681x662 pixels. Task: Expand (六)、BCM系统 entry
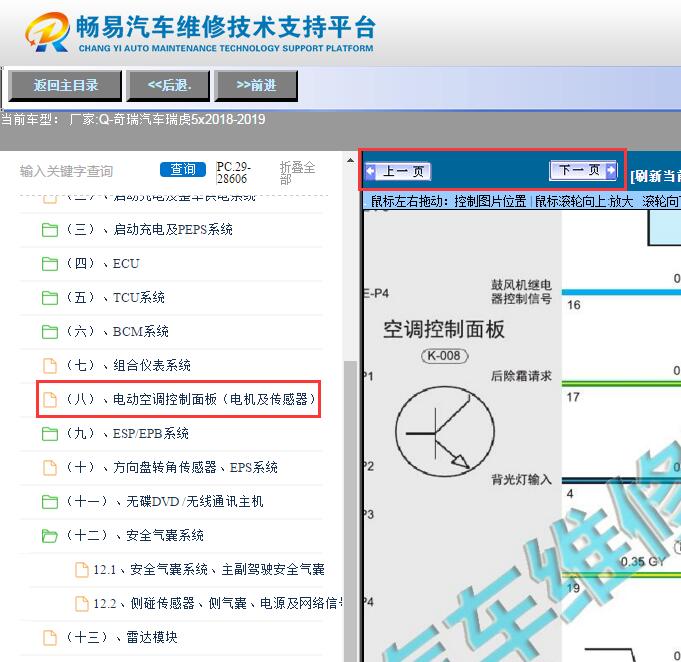point(117,331)
